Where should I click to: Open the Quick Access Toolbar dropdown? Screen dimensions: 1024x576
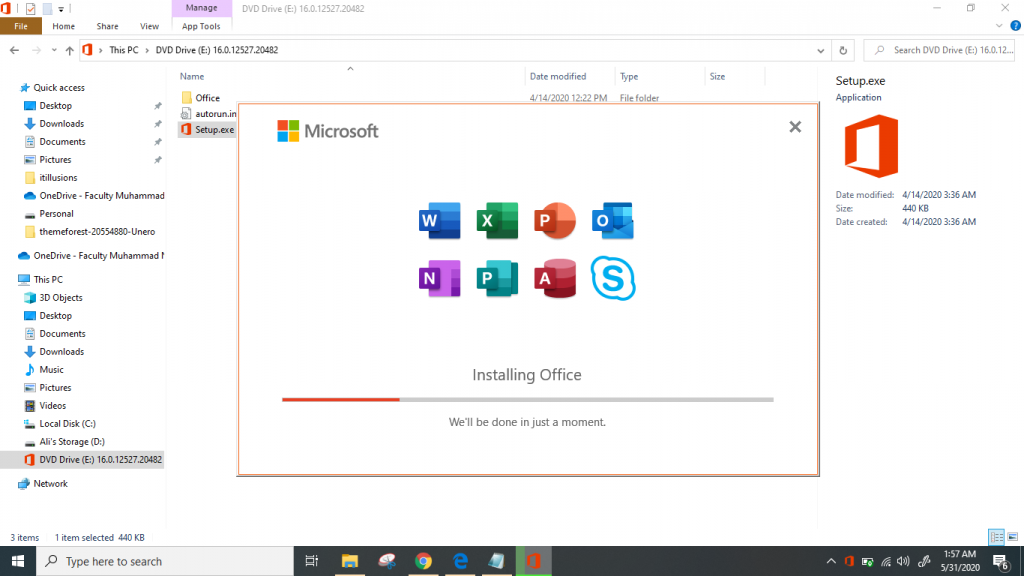click(61, 9)
